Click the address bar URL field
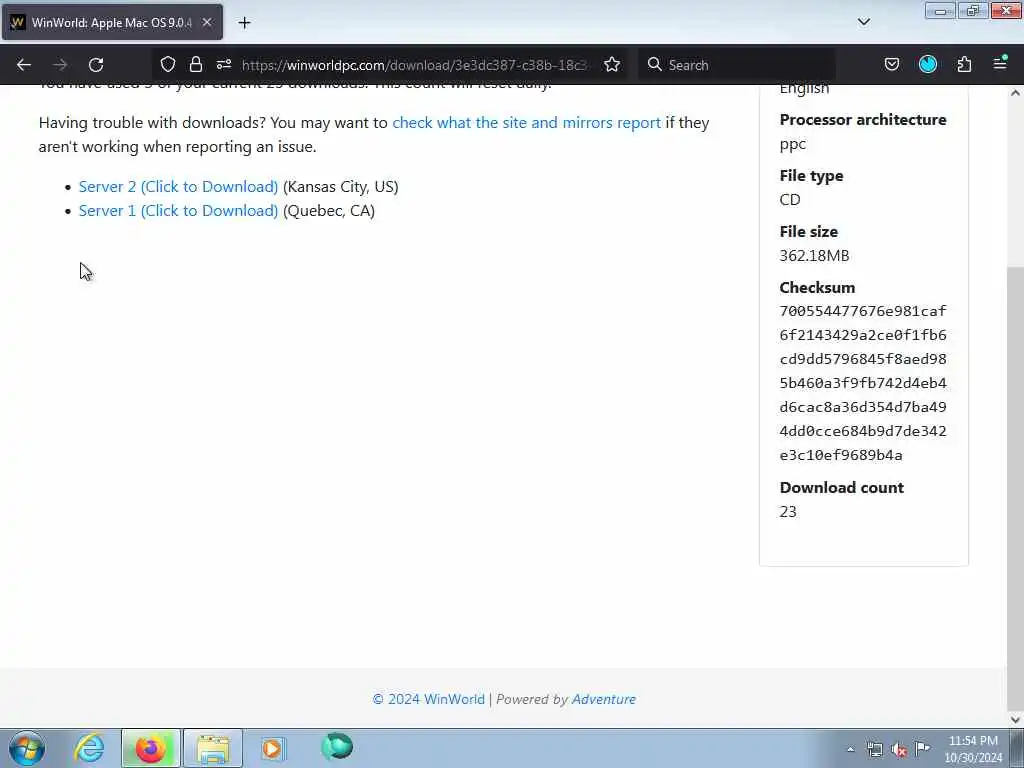Viewport: 1024px width, 768px height. 414,65
